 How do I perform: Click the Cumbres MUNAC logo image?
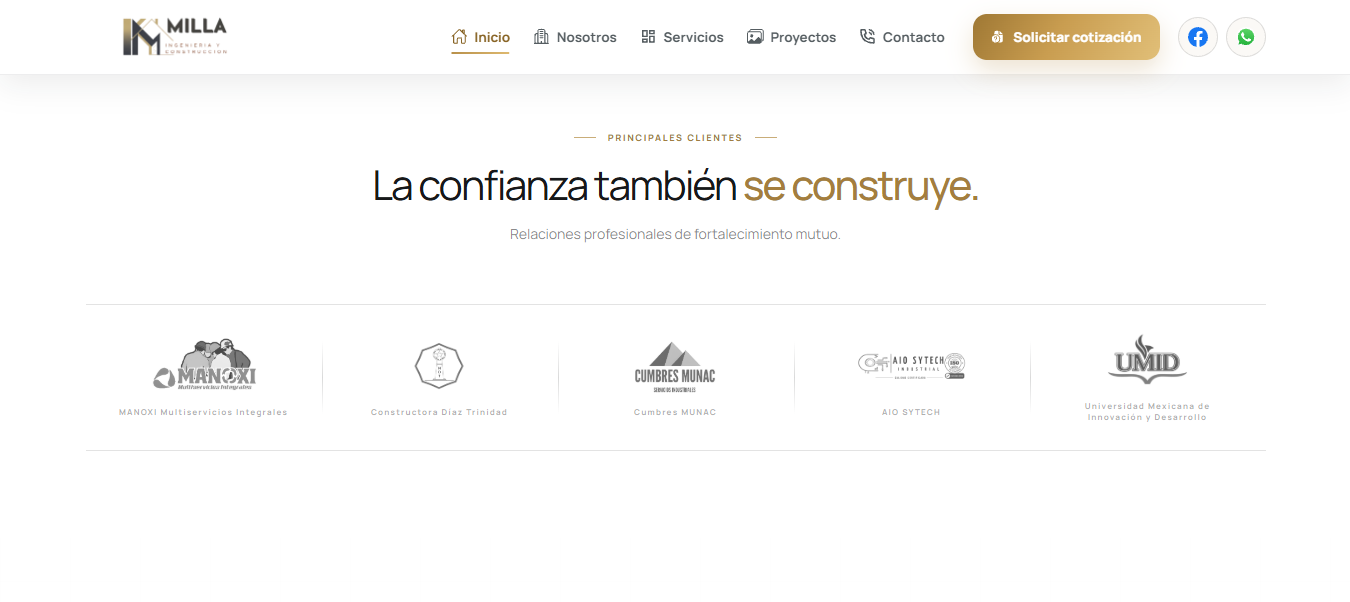pyautogui.click(x=675, y=367)
